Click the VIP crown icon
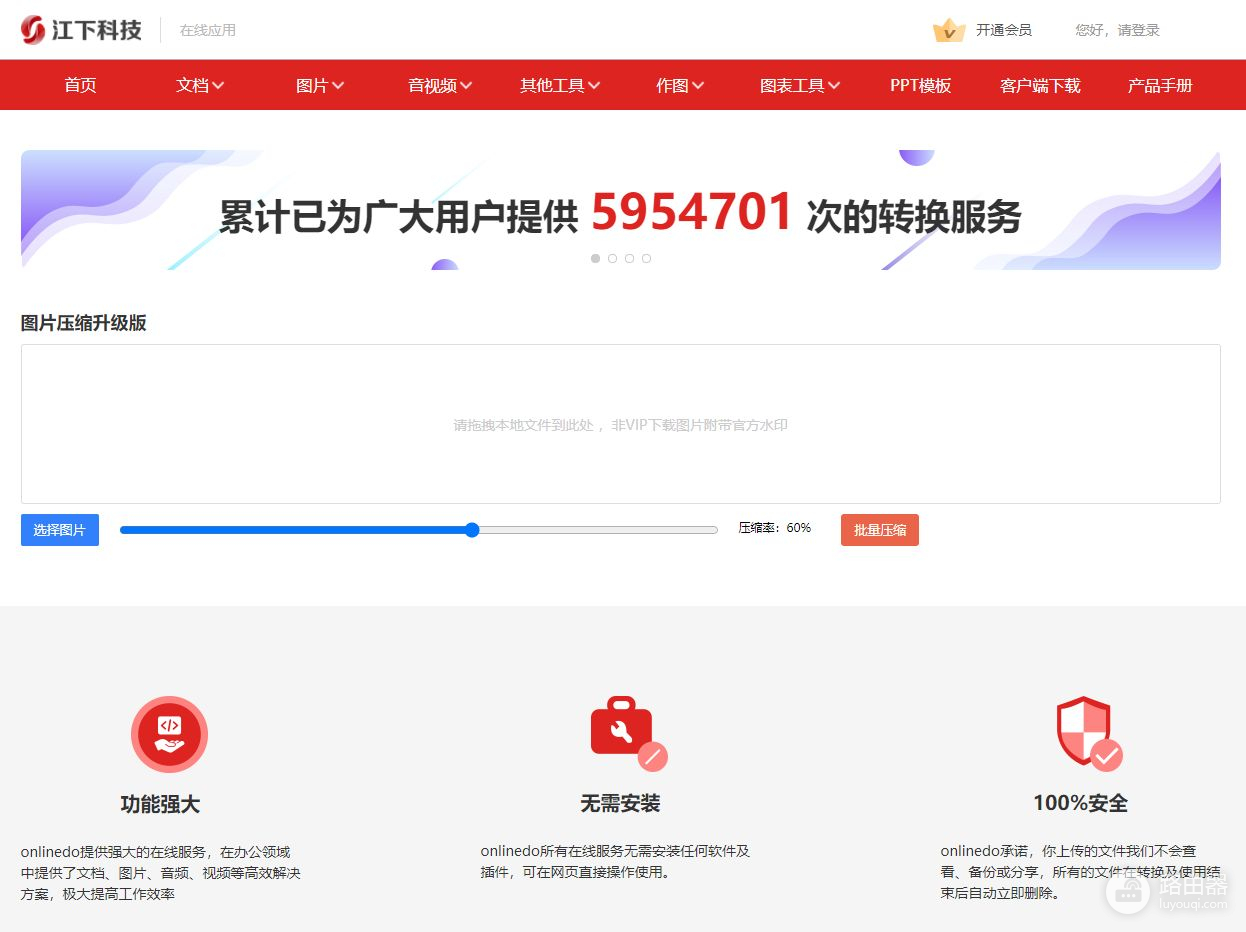Viewport: 1246px width, 932px height. [x=948, y=30]
